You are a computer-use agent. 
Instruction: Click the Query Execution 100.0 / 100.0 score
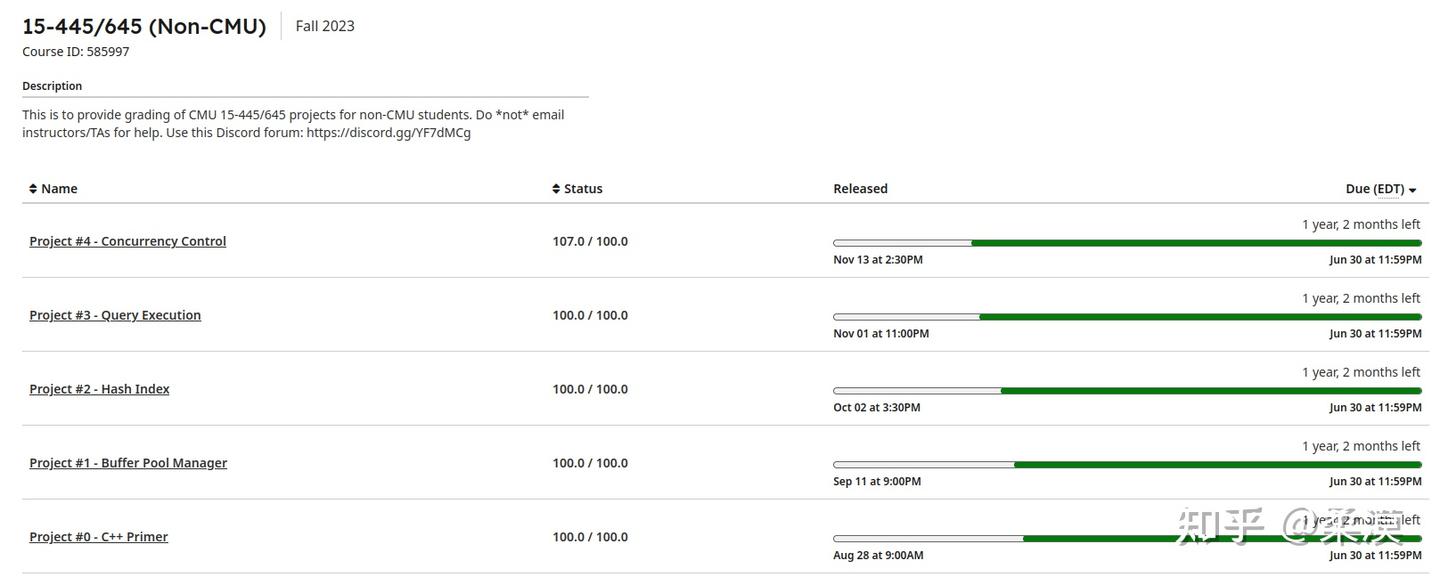590,315
